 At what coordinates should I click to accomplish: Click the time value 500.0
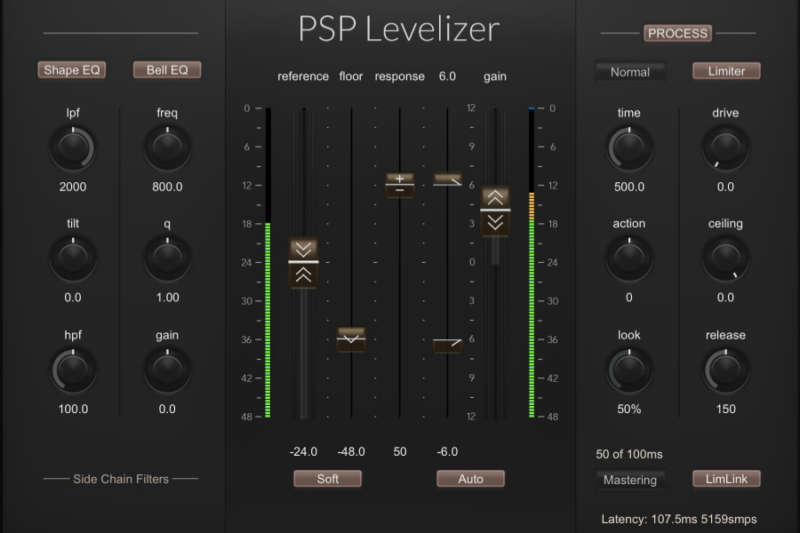(x=629, y=187)
